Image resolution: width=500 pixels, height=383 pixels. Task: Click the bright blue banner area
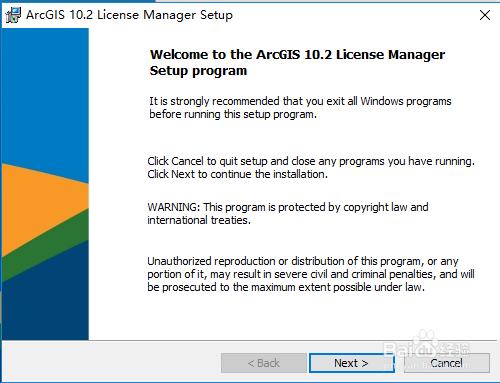[45, 97]
